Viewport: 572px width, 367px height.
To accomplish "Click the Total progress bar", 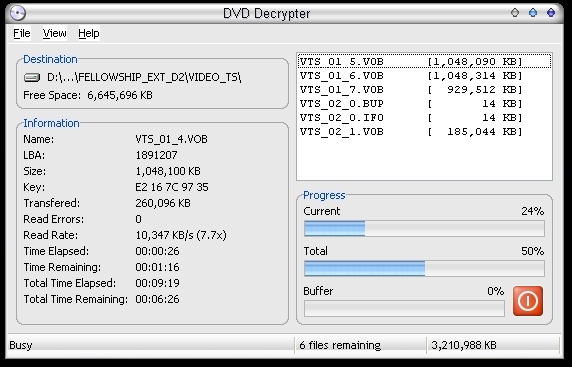I will pos(424,269).
